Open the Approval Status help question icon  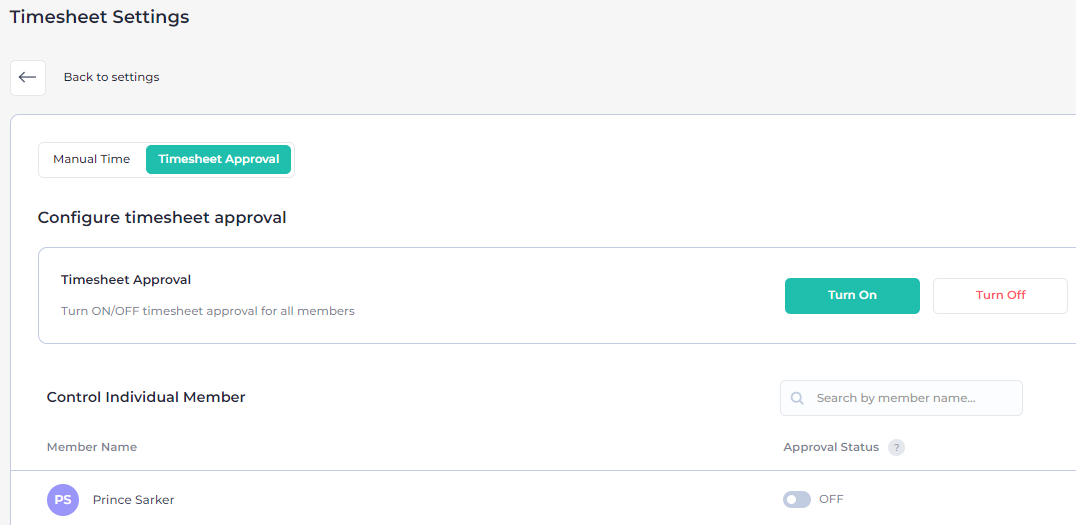896,447
